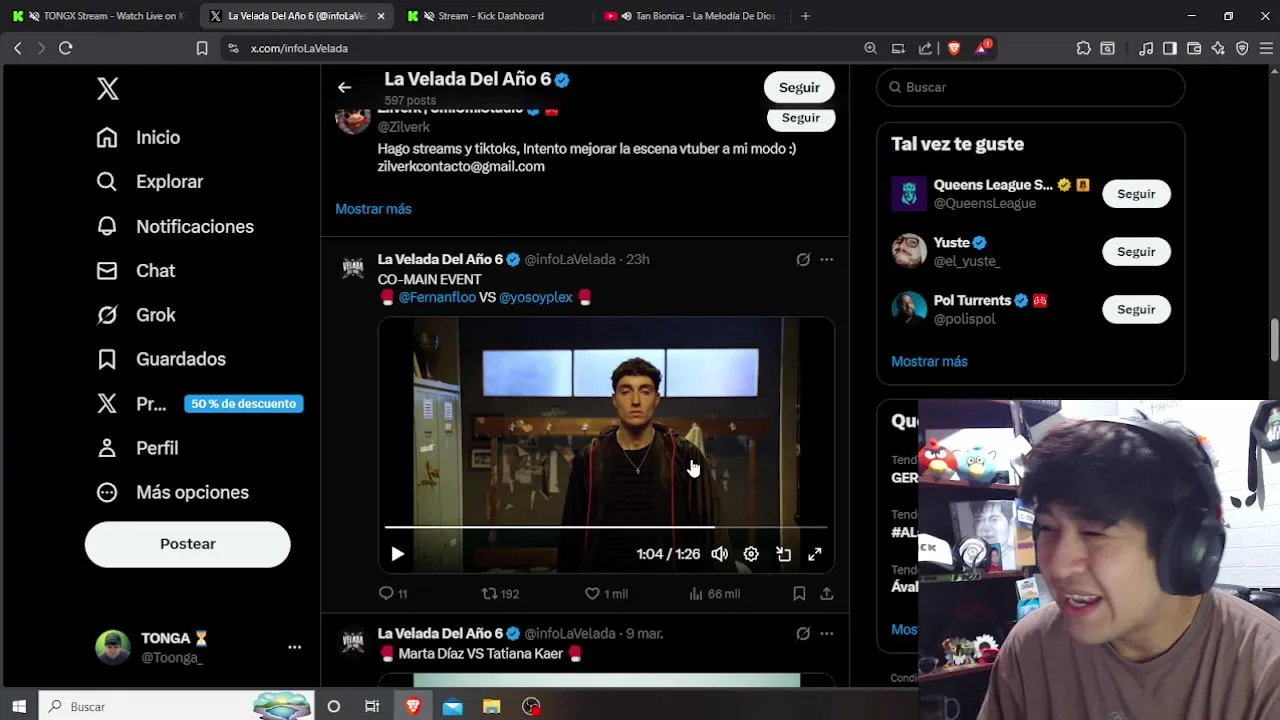This screenshot has height=720, width=1280.
Task: Mute the video with speaker icon
Action: point(720,554)
